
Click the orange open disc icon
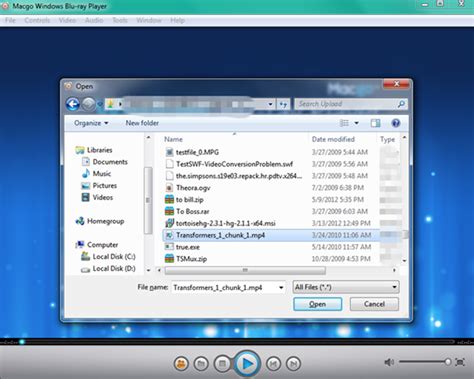coord(181,364)
